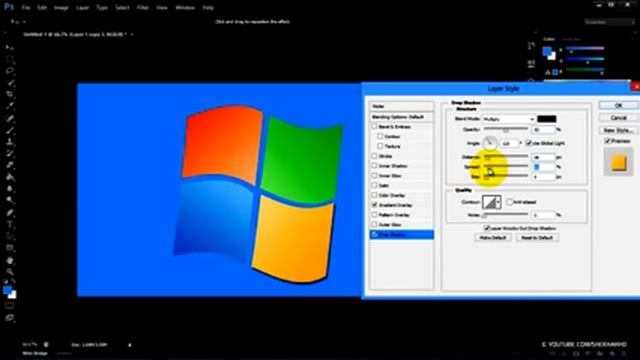Open the Blend Mode dropdown
Screen dimensions: 640x360
(x=509, y=119)
